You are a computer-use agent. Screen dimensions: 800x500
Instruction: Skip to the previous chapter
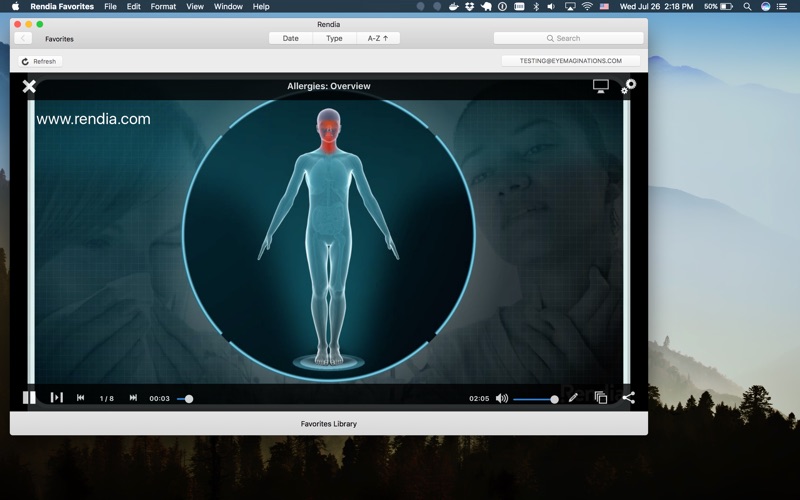pyautogui.click(x=81, y=397)
